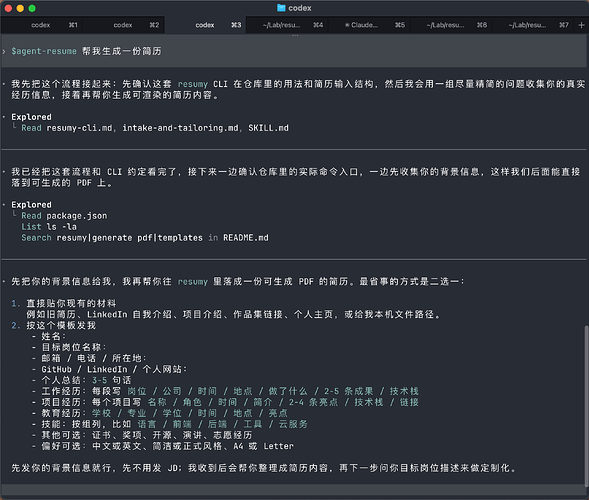589x500 pixels.
Task: Click the List ls -la line
Action: coord(49,227)
